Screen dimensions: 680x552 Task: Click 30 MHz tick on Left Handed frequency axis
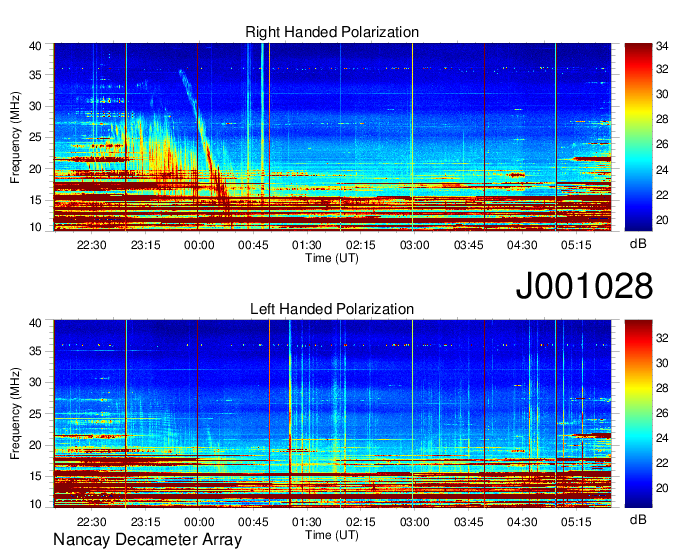point(35,382)
